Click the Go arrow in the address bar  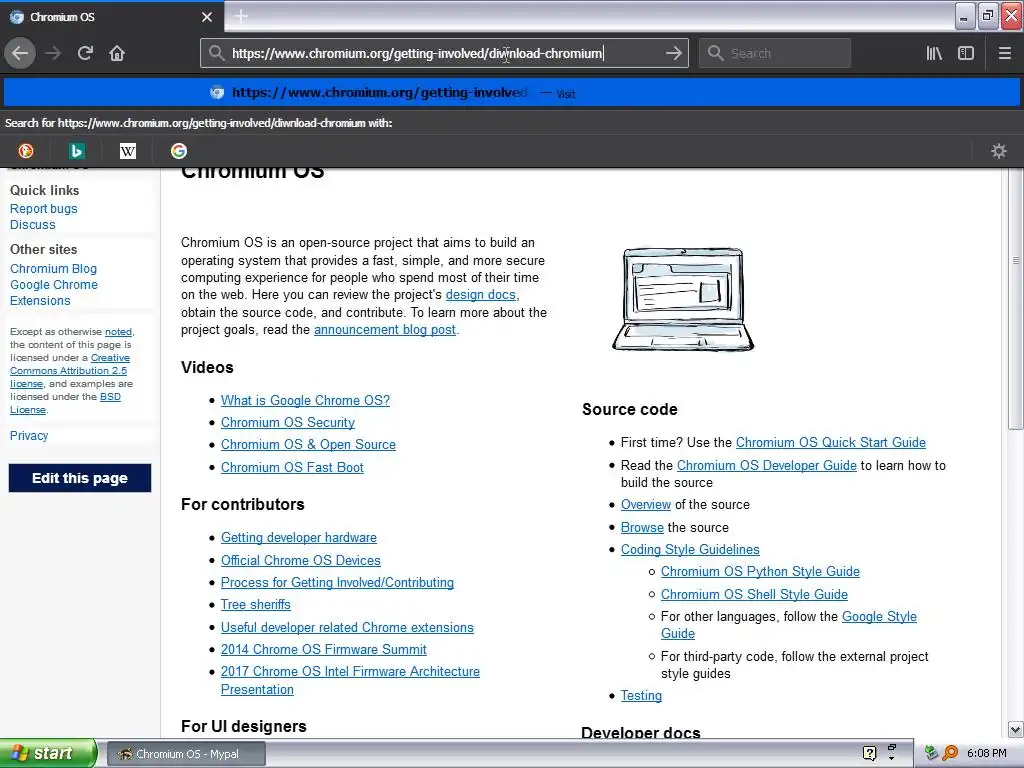tap(673, 54)
